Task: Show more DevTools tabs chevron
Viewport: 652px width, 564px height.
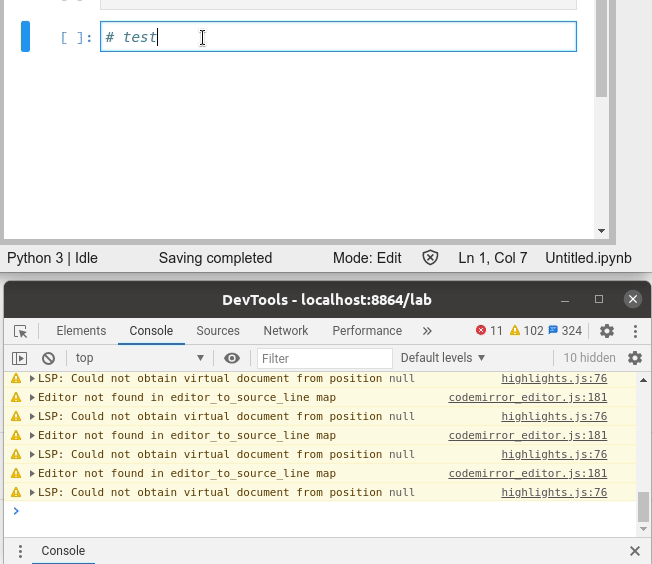Action: point(427,331)
